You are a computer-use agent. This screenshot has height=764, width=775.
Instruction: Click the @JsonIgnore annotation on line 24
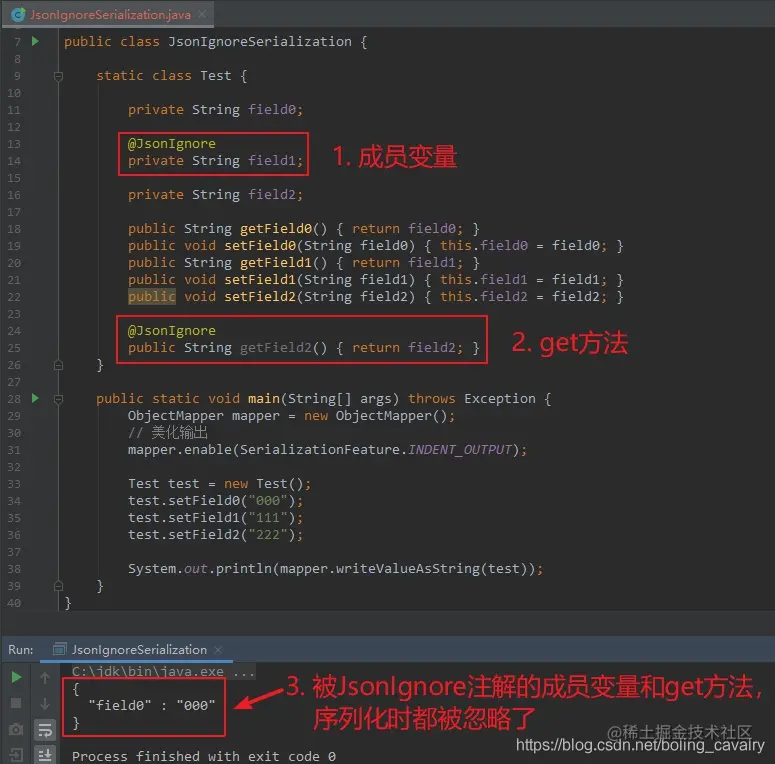pyautogui.click(x=172, y=331)
